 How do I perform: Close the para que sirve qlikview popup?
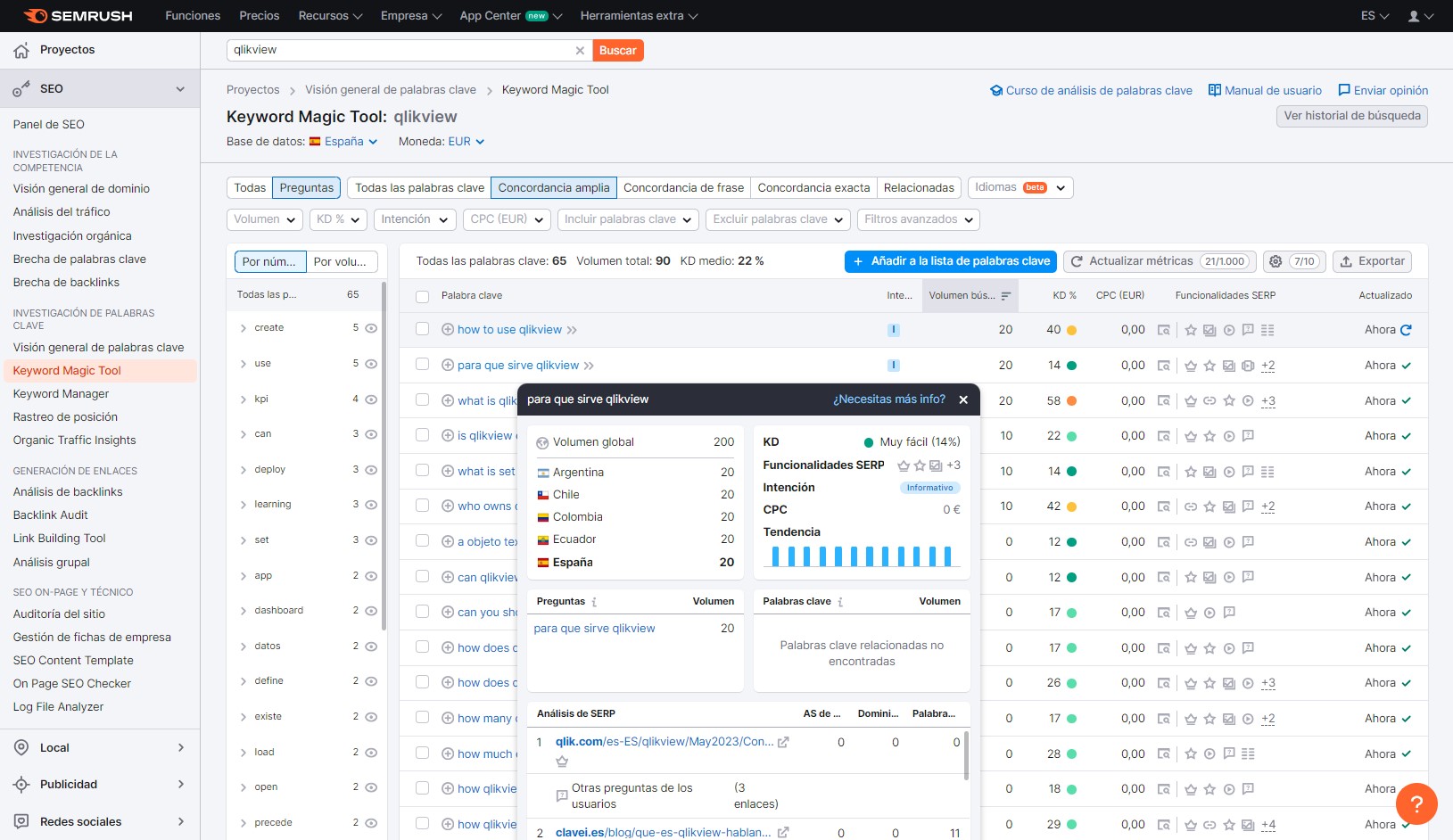(x=963, y=399)
